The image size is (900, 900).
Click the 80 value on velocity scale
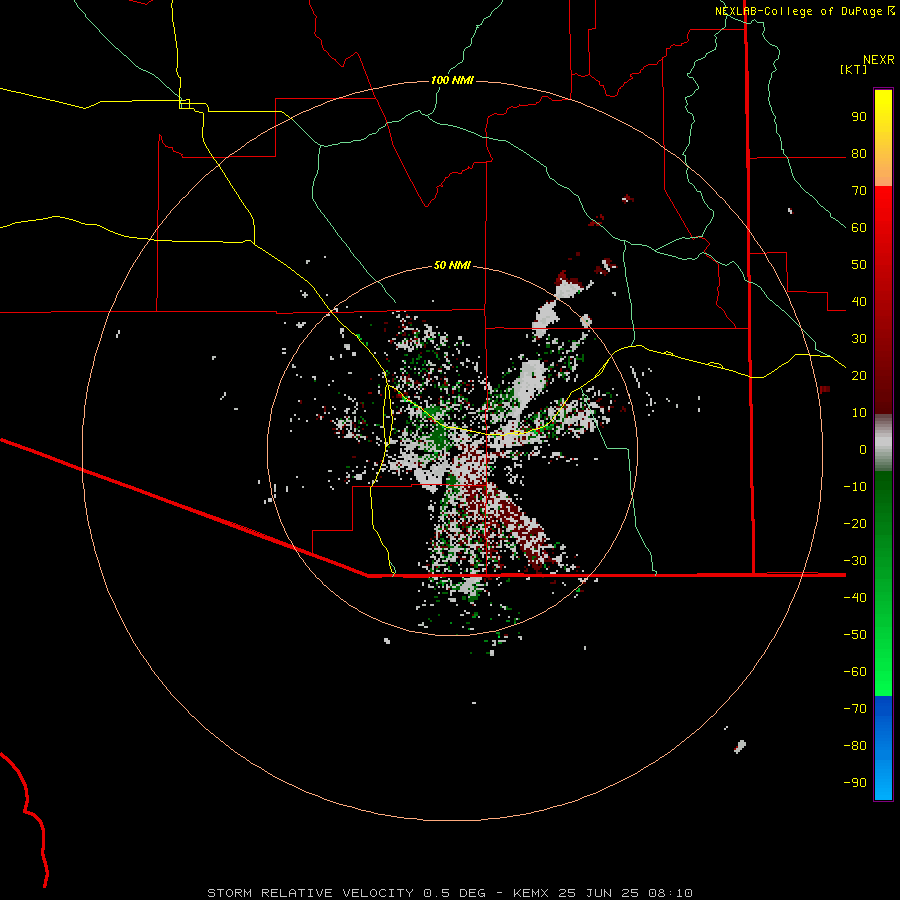(859, 154)
